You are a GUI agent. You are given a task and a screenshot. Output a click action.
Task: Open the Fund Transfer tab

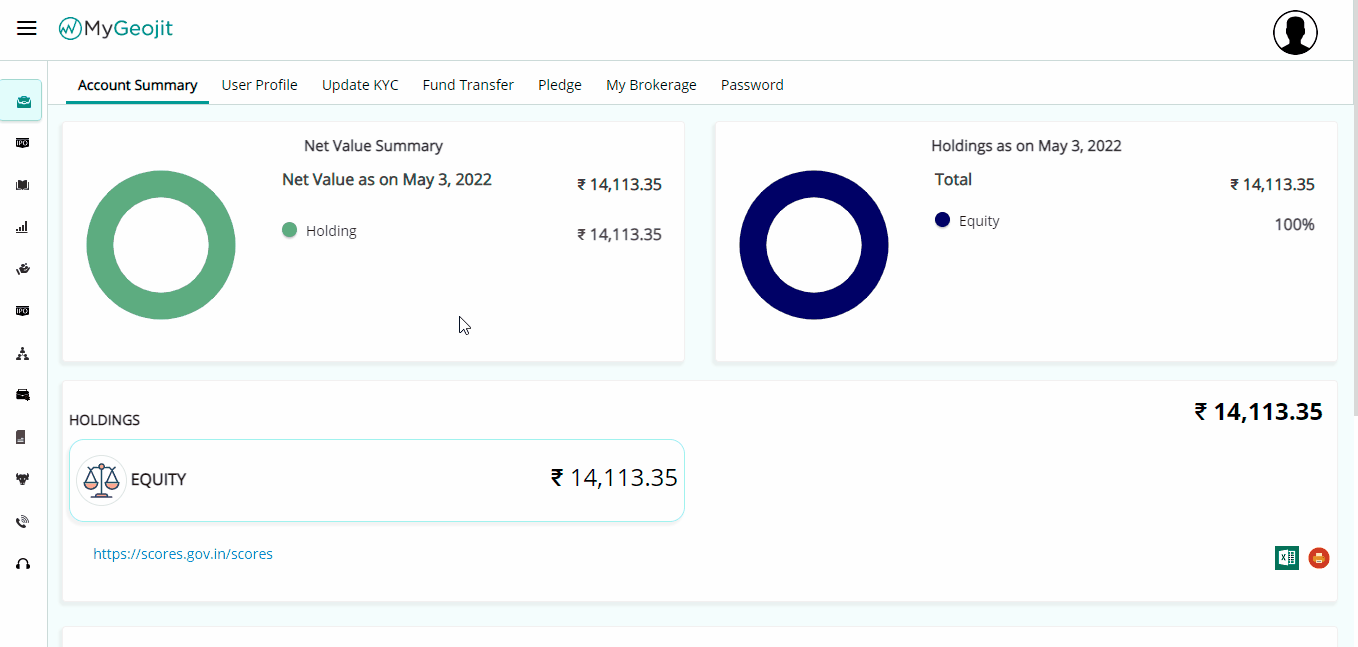pyautogui.click(x=468, y=85)
